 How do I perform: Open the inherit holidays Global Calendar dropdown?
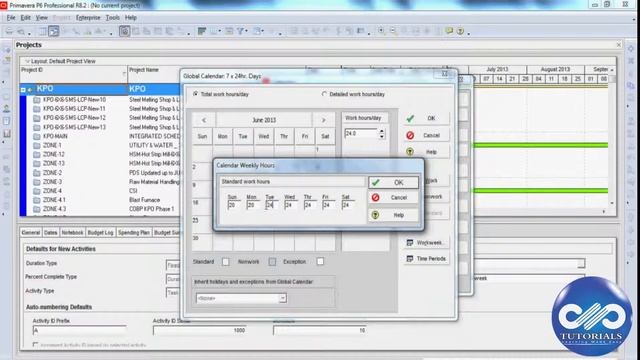pyautogui.click(x=282, y=298)
